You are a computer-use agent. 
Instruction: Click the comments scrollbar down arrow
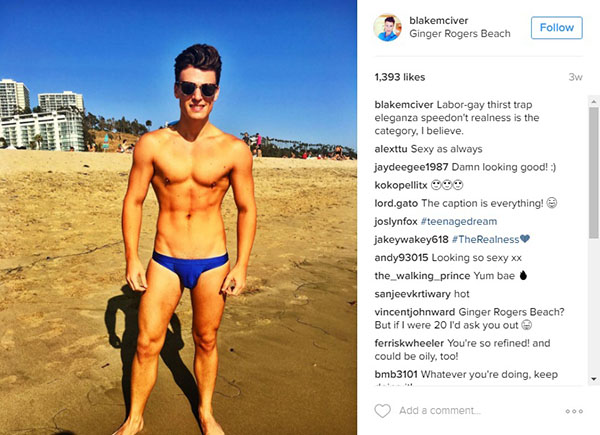[593, 379]
